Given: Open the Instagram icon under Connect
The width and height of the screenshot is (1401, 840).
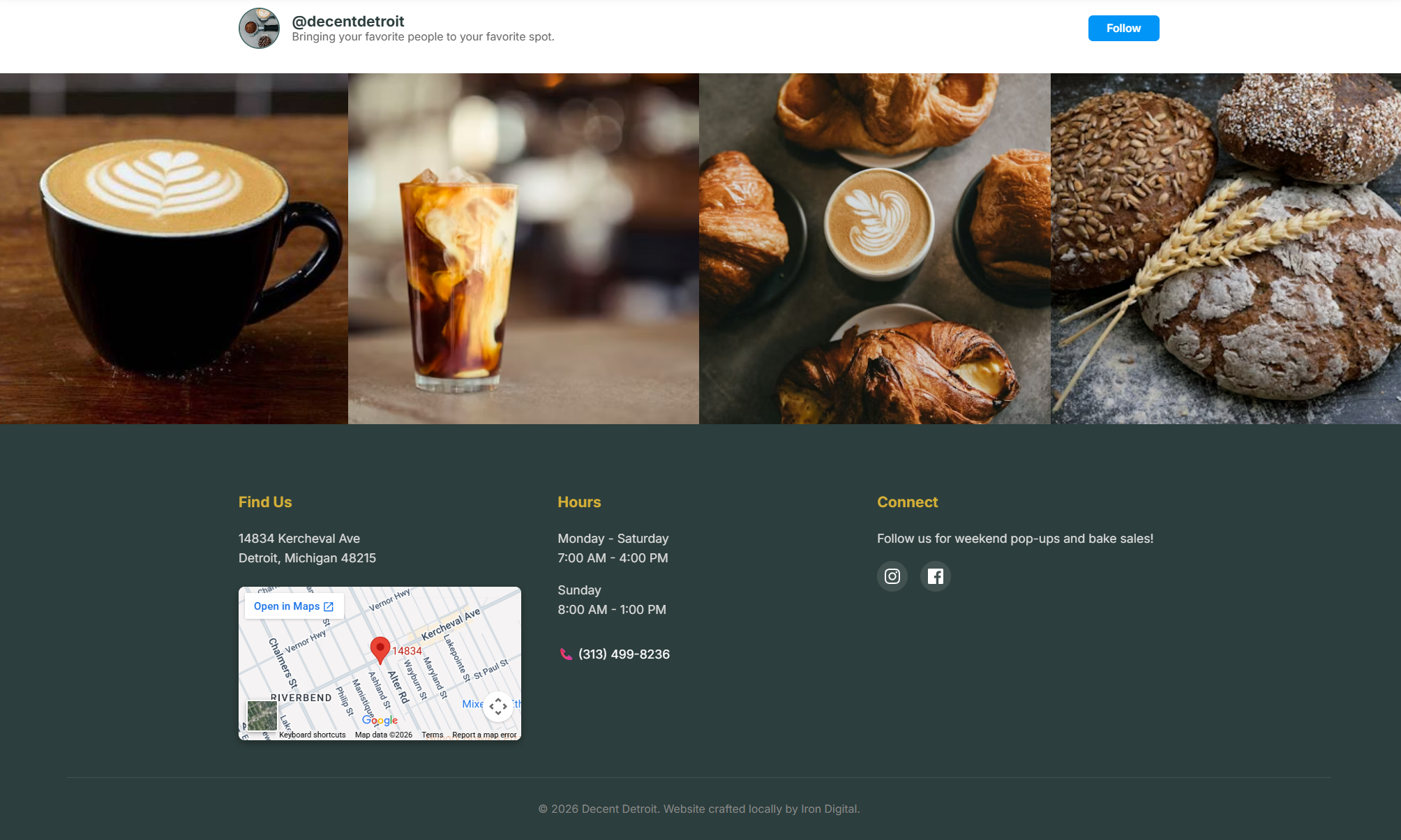Looking at the screenshot, I should pyautogui.click(x=892, y=576).
